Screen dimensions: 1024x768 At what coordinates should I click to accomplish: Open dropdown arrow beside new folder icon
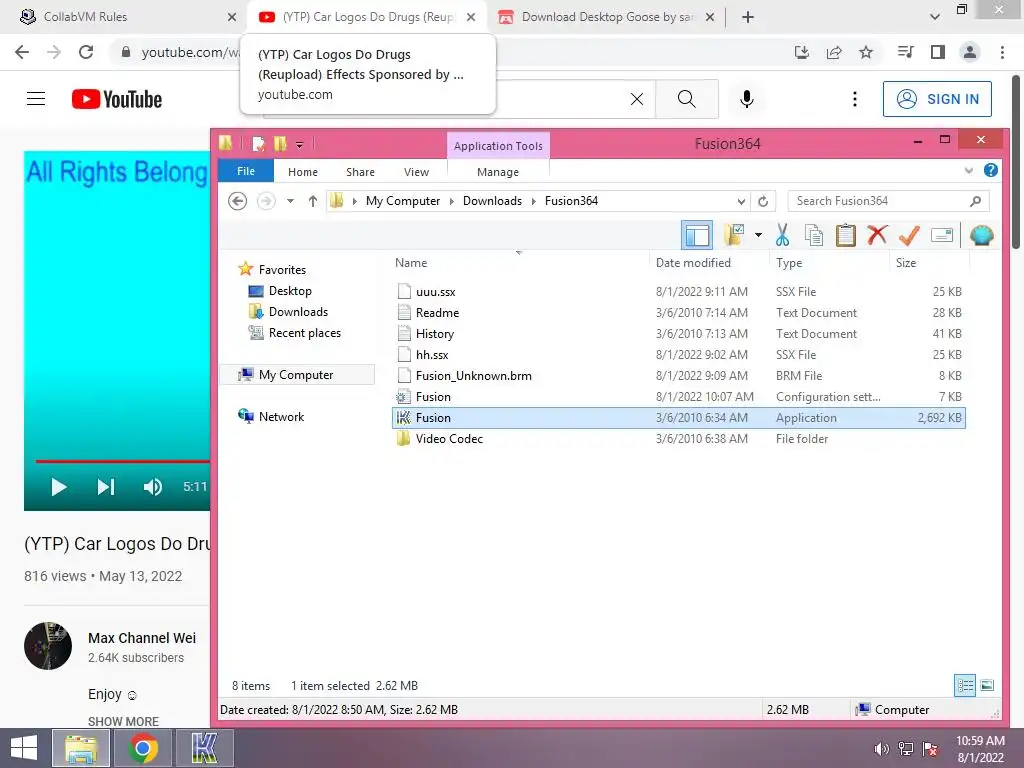758,235
